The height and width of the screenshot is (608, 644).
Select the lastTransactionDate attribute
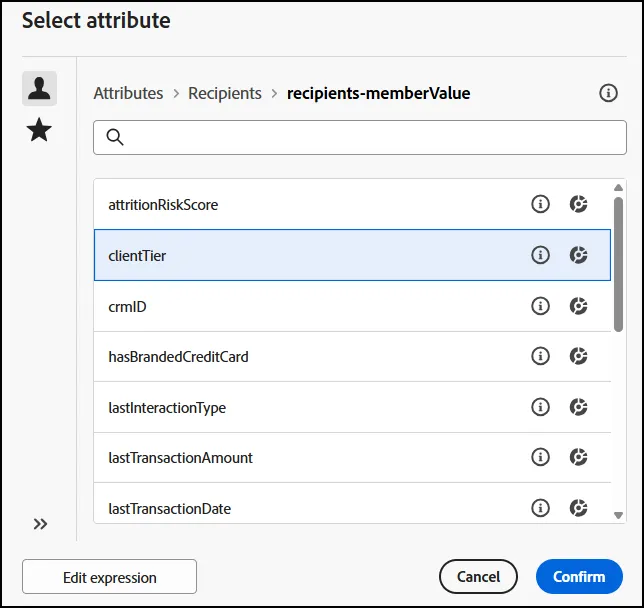(x=352, y=503)
